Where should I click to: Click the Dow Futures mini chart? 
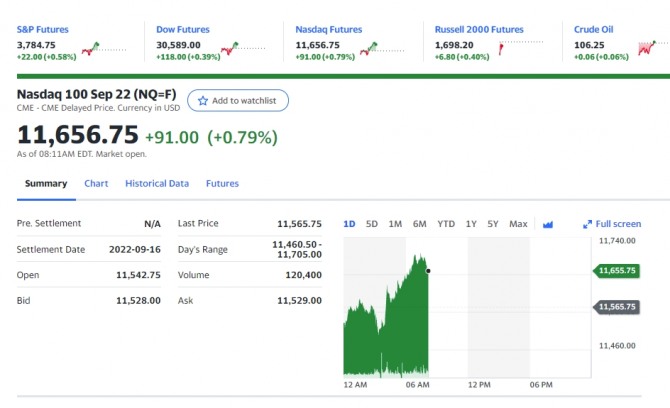pyautogui.click(x=246, y=47)
